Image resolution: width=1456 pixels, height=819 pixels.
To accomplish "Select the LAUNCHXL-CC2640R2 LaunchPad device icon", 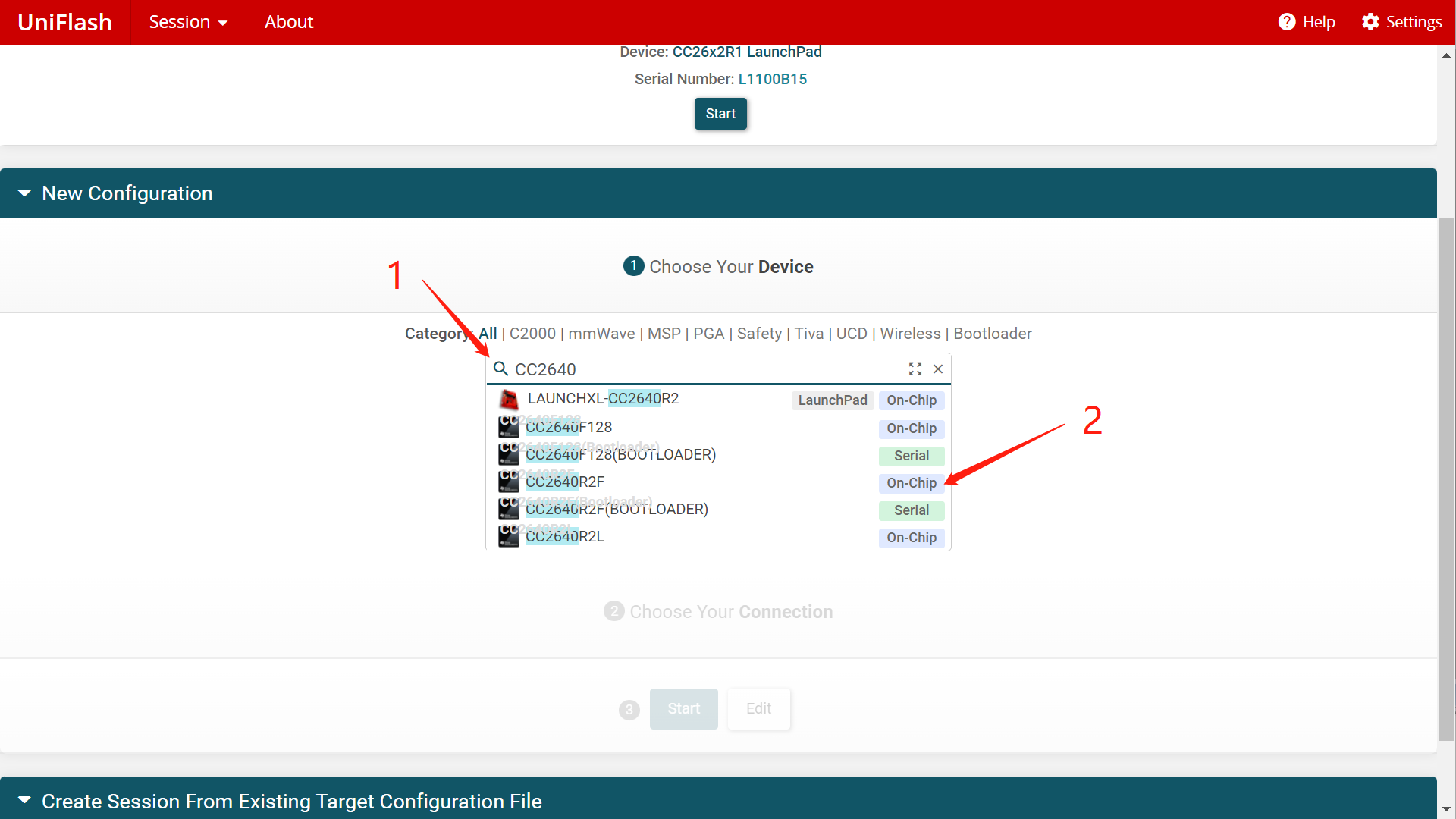I will pos(509,400).
